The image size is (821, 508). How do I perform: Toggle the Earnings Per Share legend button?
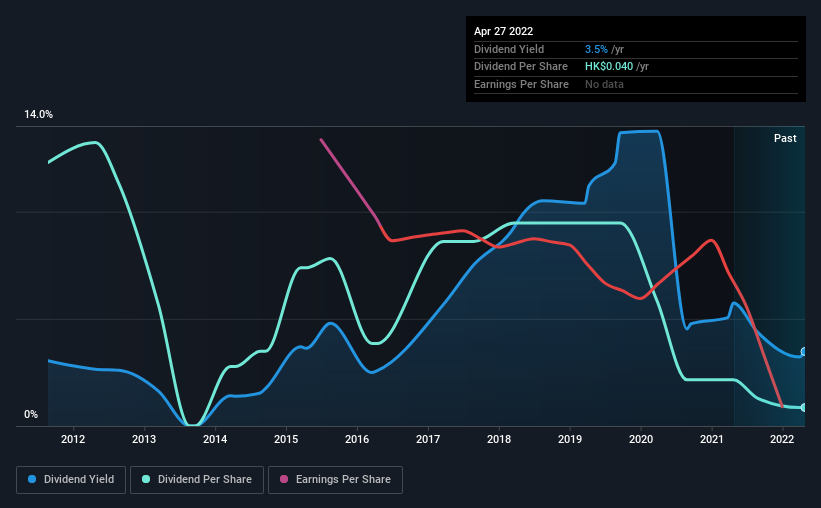coord(335,480)
